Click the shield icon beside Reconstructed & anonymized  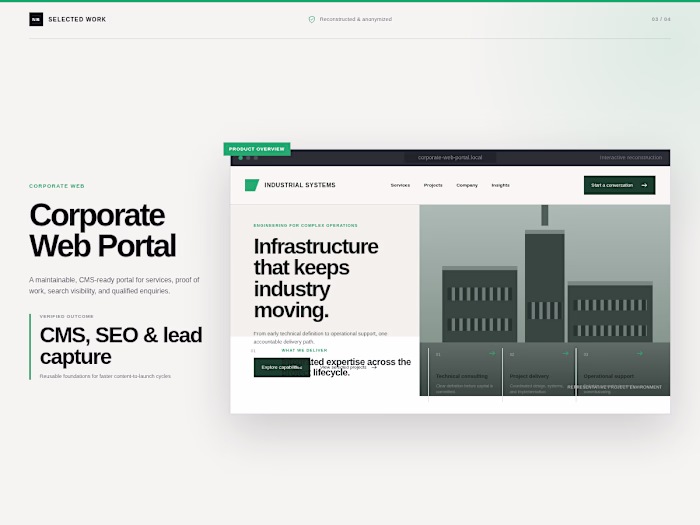coord(312,19)
